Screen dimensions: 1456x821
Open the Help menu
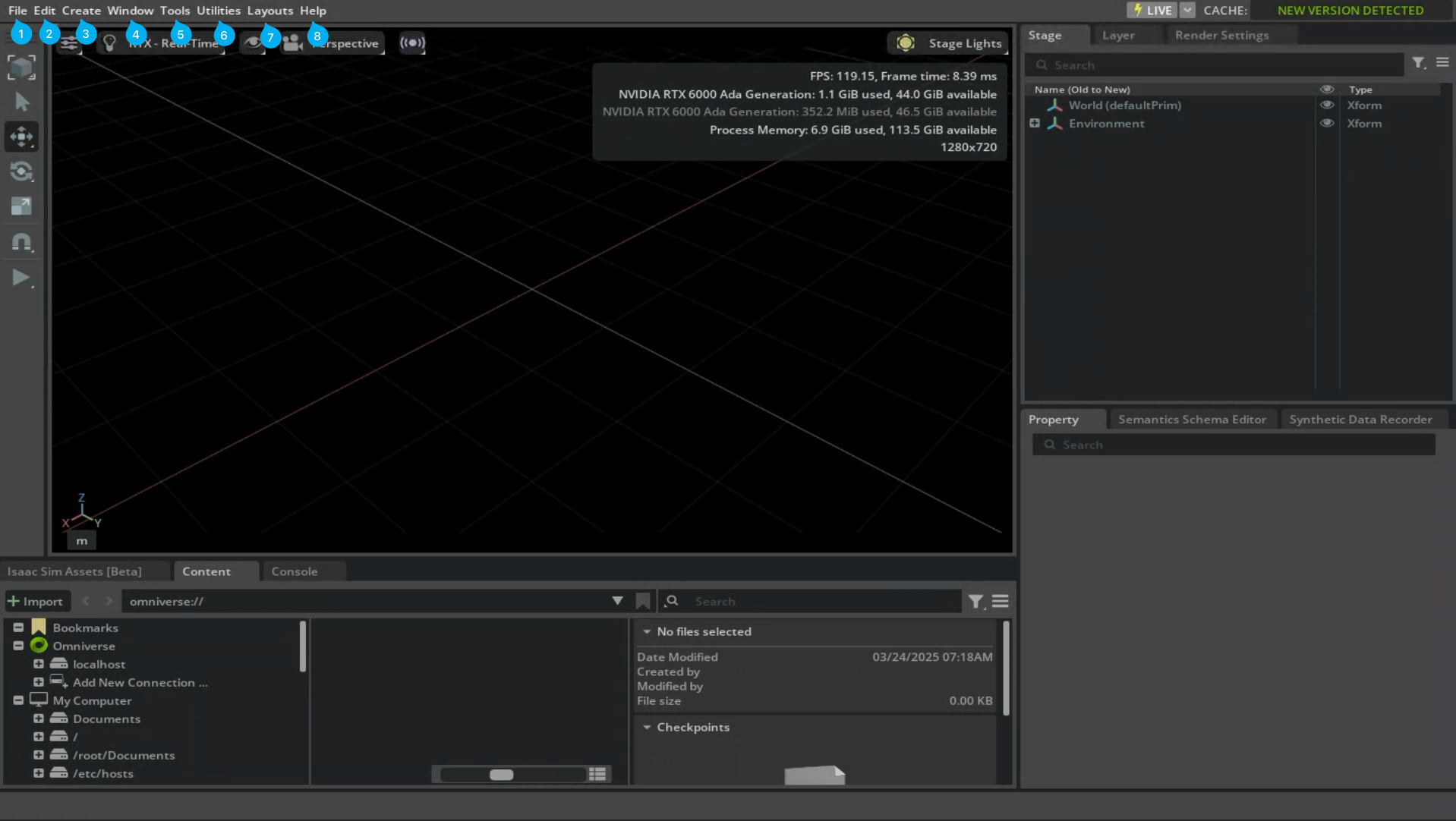(x=313, y=11)
